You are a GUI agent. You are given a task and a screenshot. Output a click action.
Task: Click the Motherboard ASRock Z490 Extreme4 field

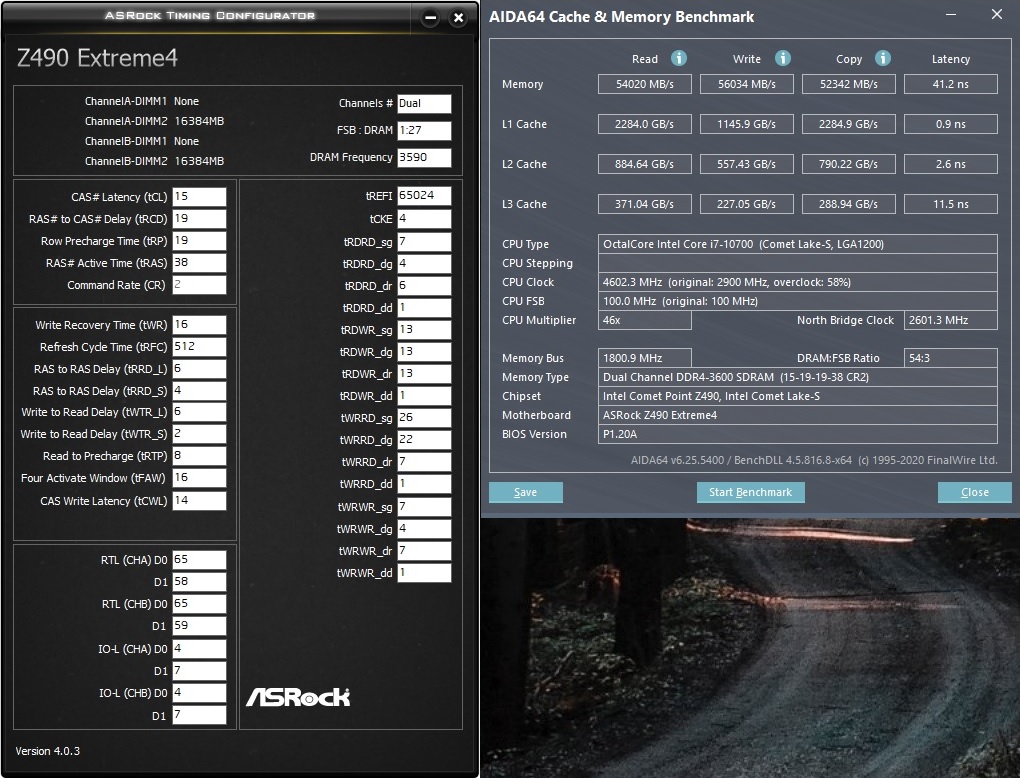(x=798, y=415)
